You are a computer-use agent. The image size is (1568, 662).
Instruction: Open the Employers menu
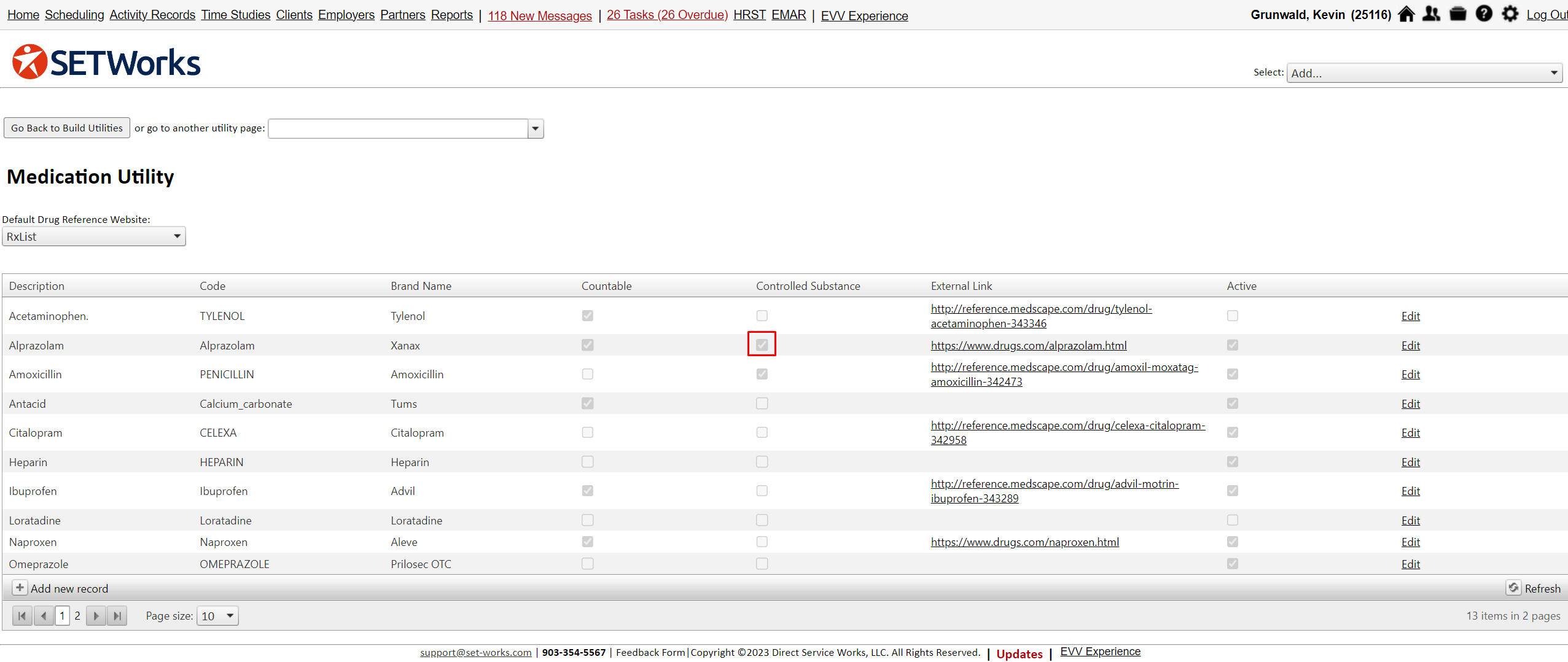pyautogui.click(x=346, y=15)
